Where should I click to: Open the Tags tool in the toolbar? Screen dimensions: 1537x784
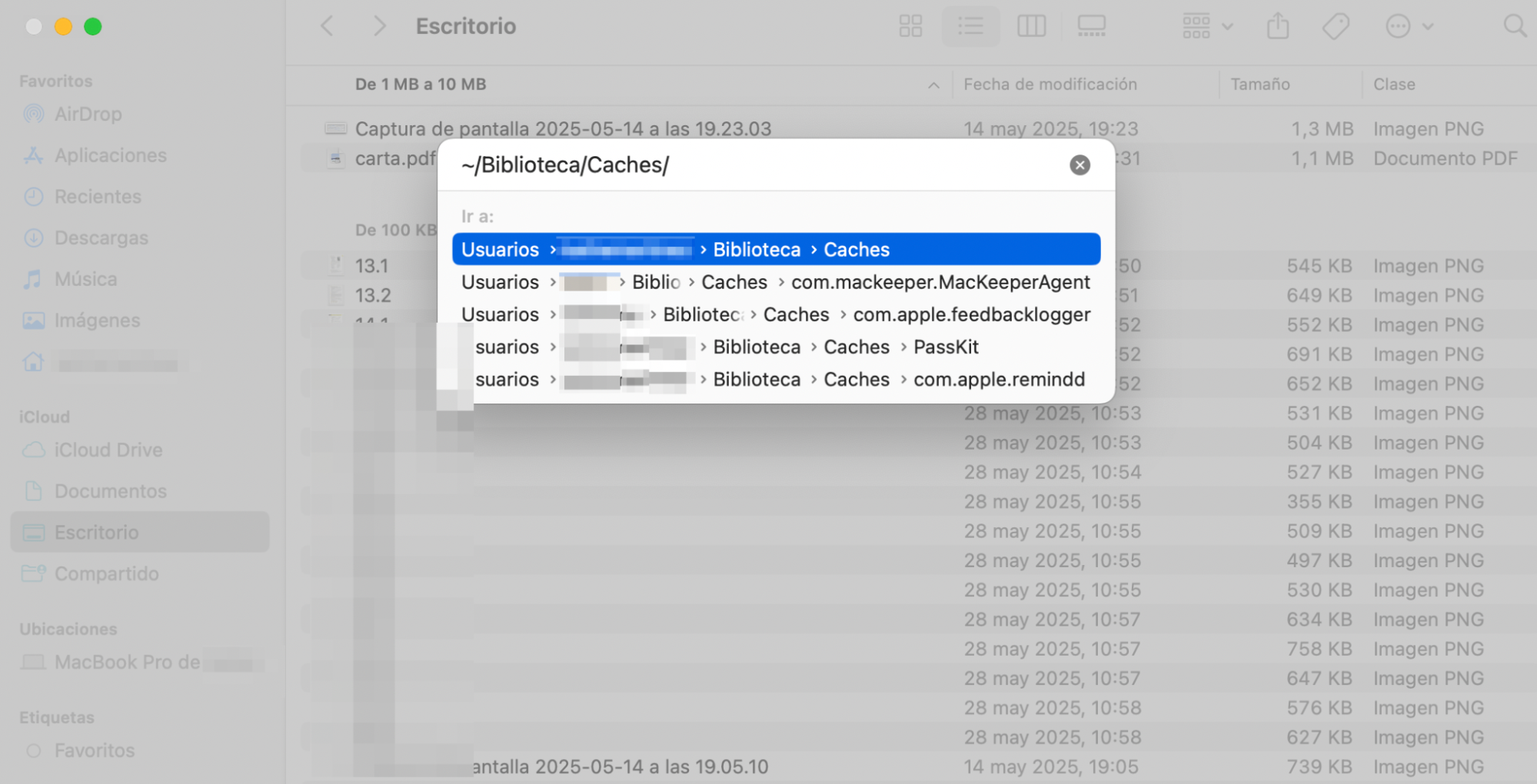pos(1336,25)
